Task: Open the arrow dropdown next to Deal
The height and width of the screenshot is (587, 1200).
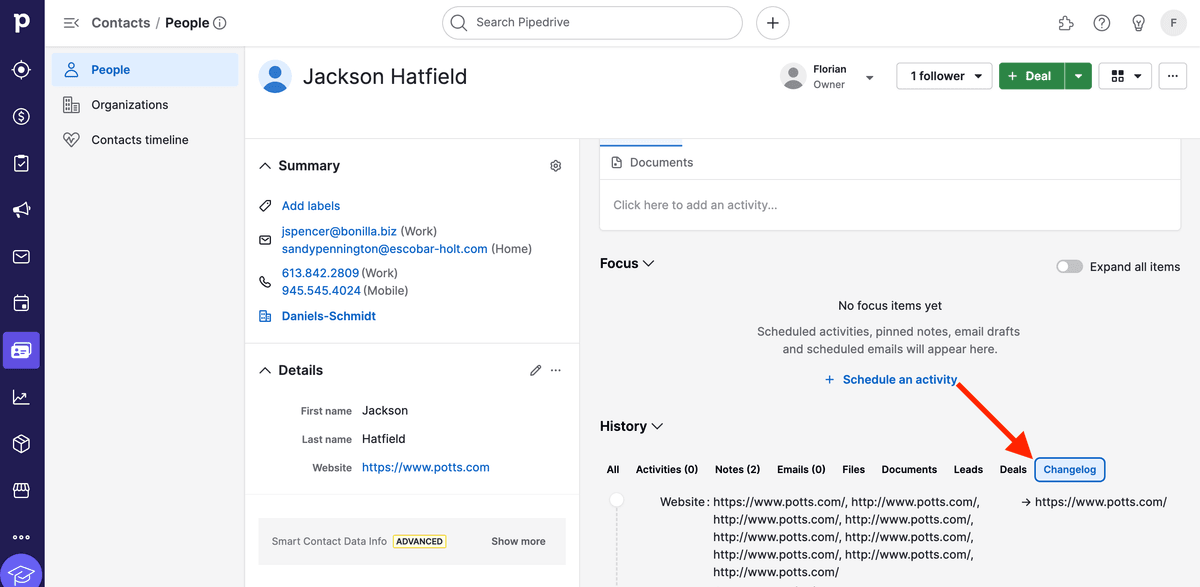Action: pos(1078,76)
